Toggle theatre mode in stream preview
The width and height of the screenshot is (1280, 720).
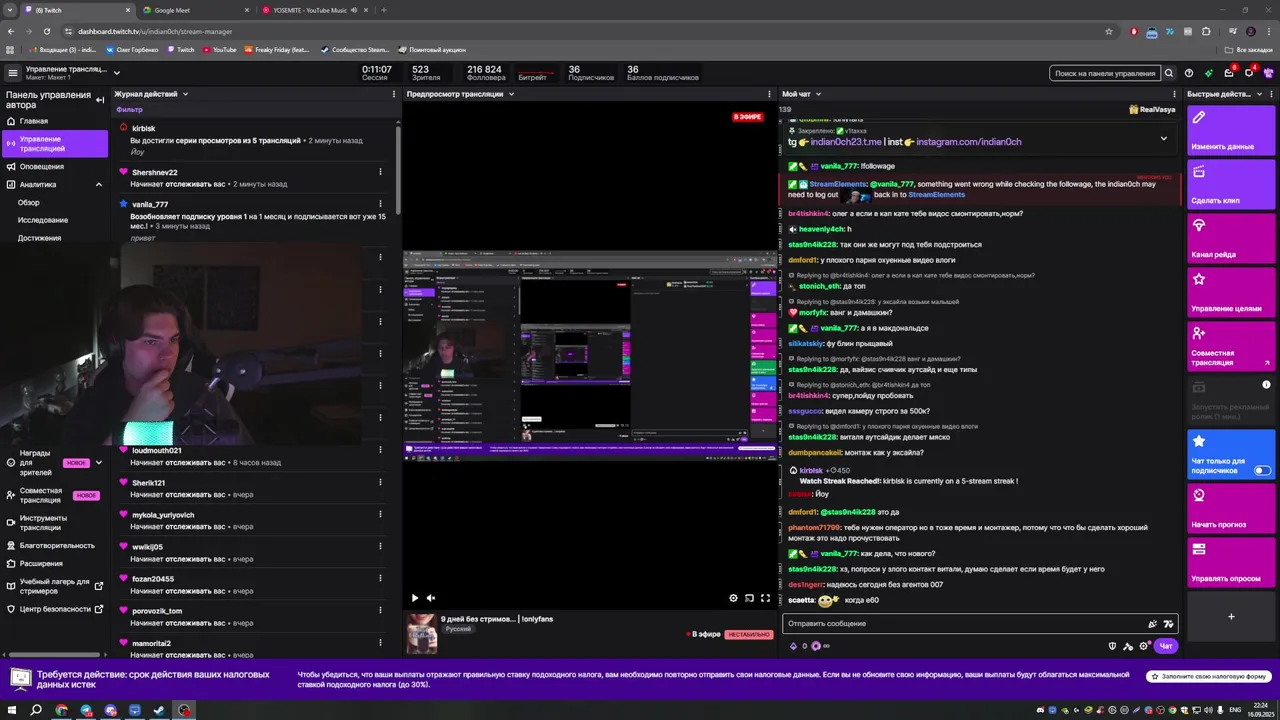point(749,598)
